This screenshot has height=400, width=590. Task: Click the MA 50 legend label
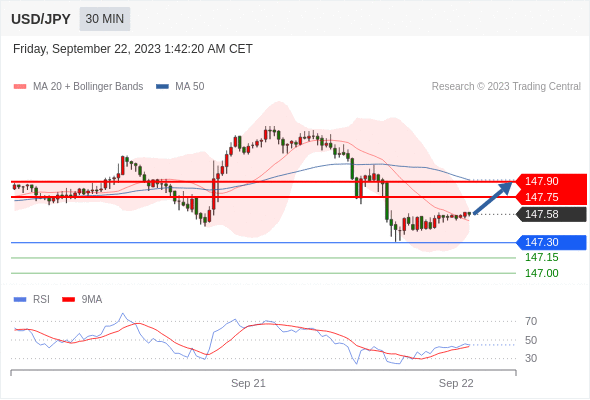pos(190,87)
